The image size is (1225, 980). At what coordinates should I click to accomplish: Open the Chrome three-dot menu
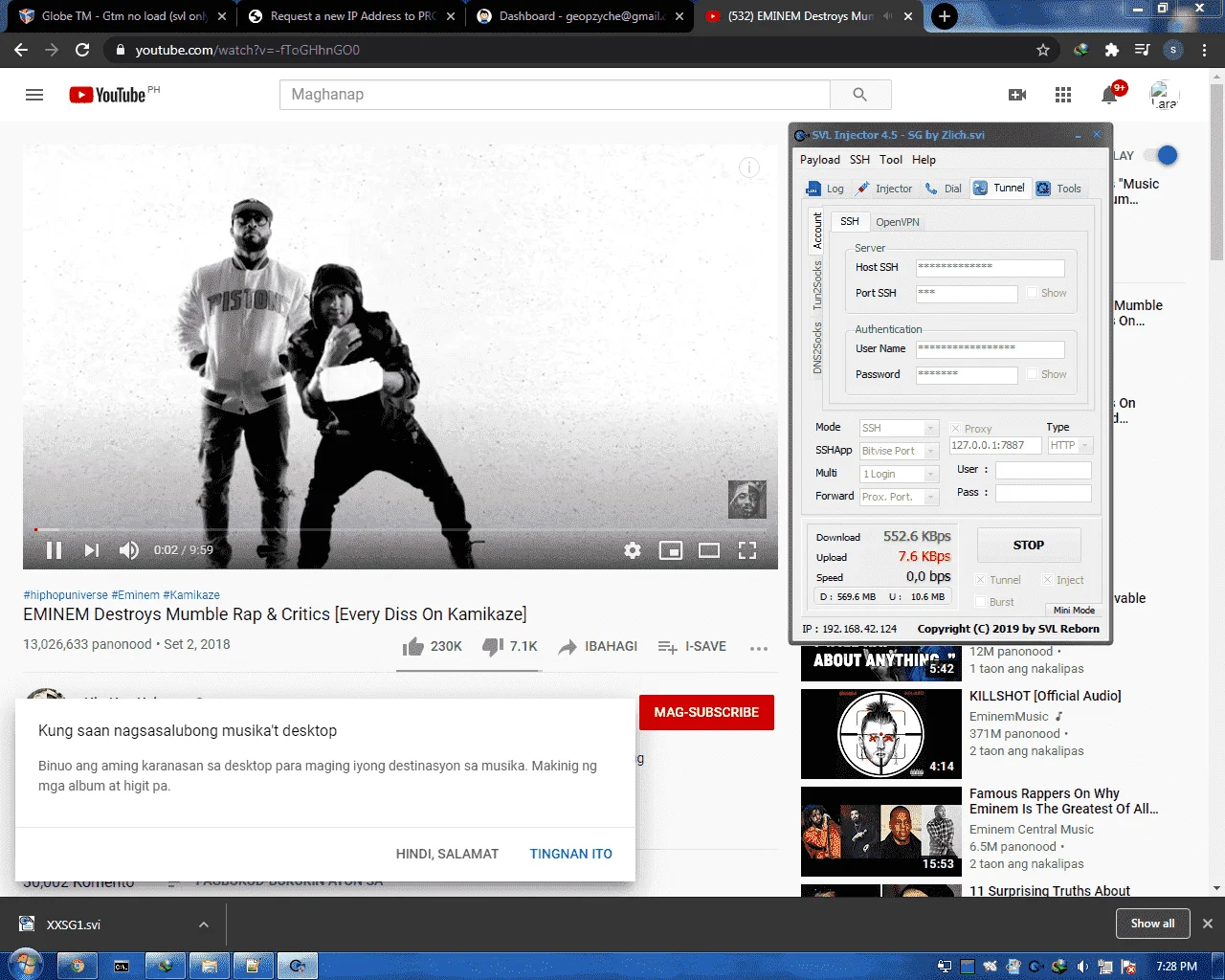tap(1205, 50)
